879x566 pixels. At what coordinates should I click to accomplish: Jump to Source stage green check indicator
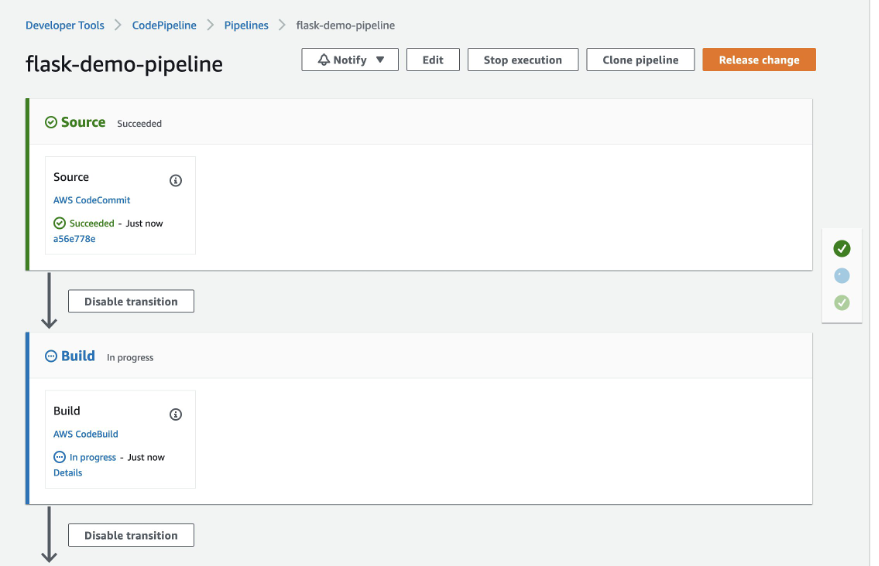[x=841, y=248]
